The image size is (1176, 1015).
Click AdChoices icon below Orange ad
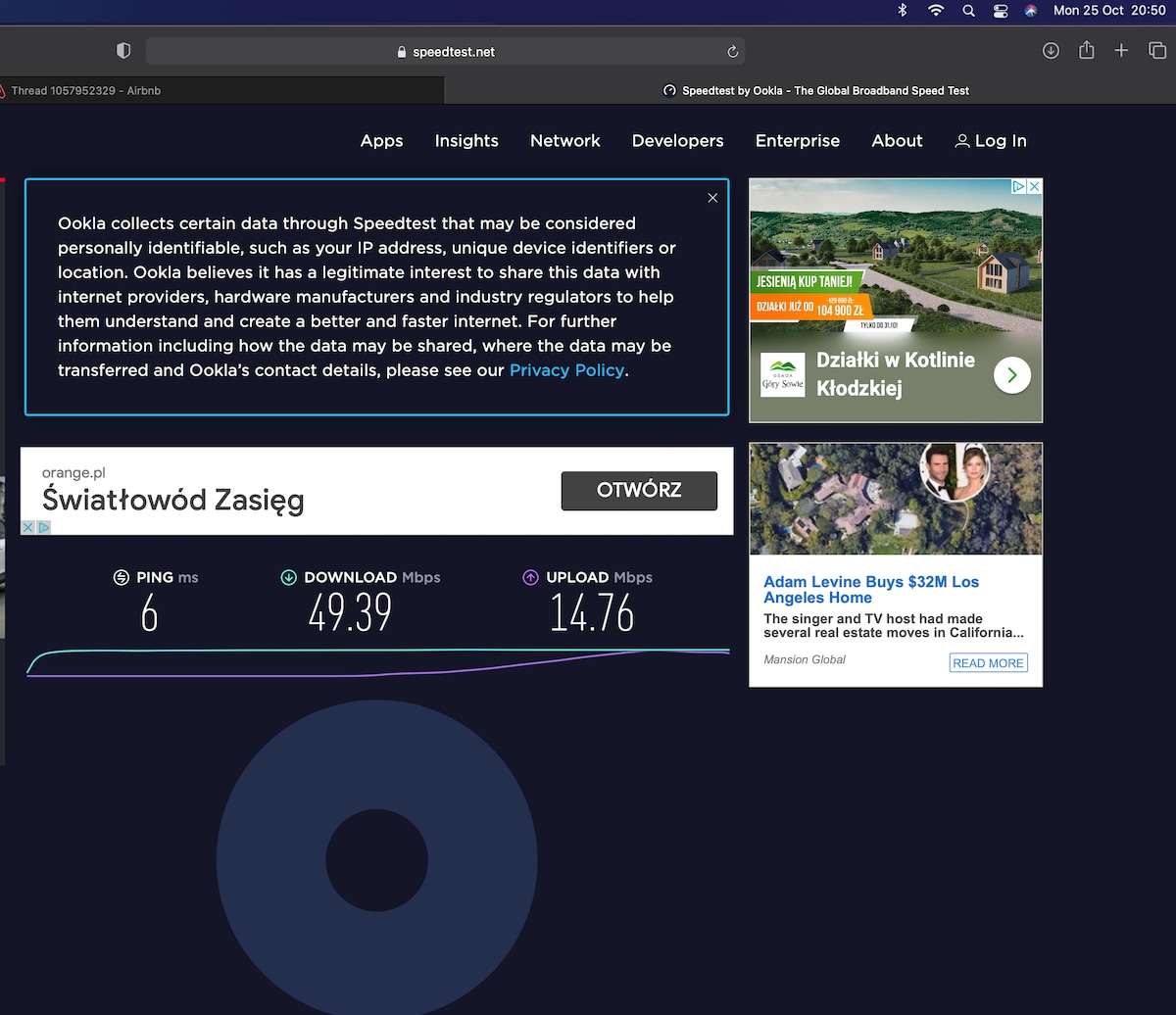[x=43, y=527]
